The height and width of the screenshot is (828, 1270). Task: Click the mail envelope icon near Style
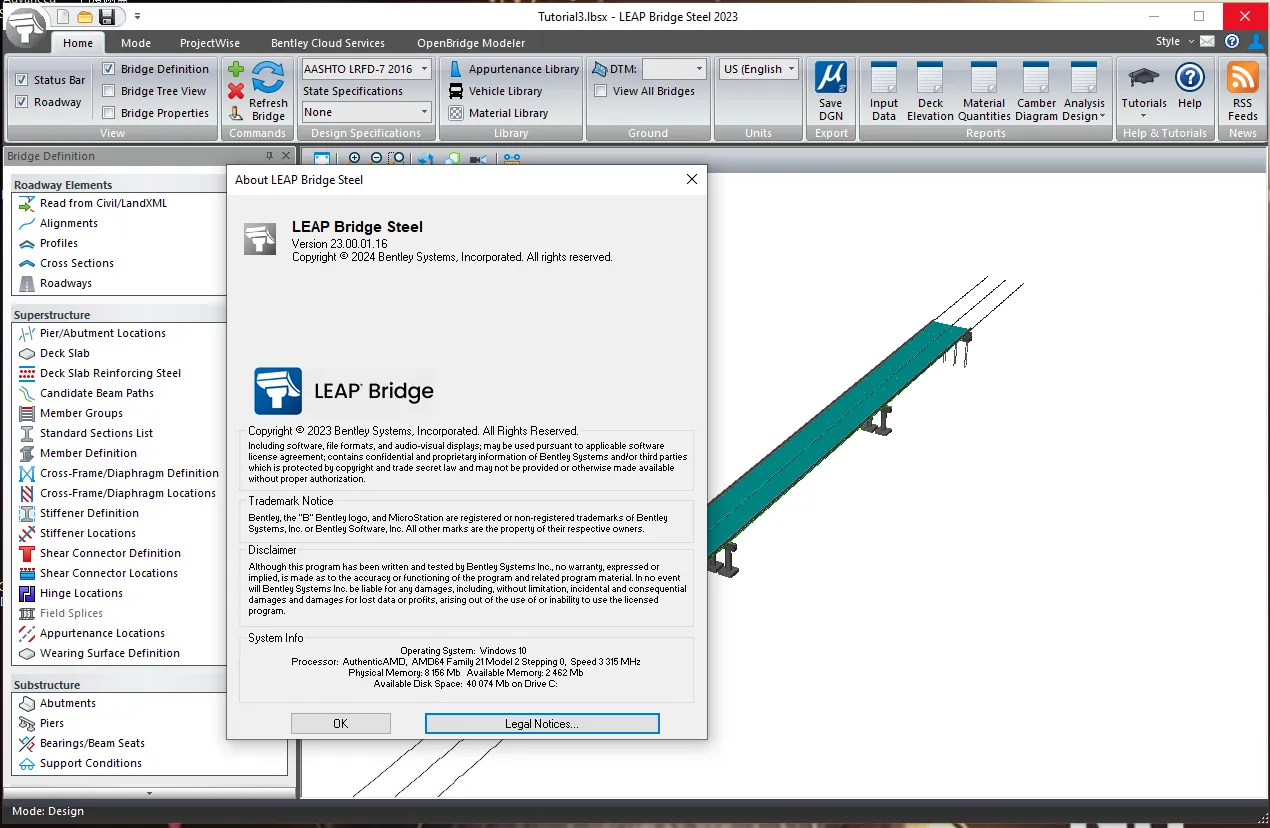pyautogui.click(x=1208, y=42)
